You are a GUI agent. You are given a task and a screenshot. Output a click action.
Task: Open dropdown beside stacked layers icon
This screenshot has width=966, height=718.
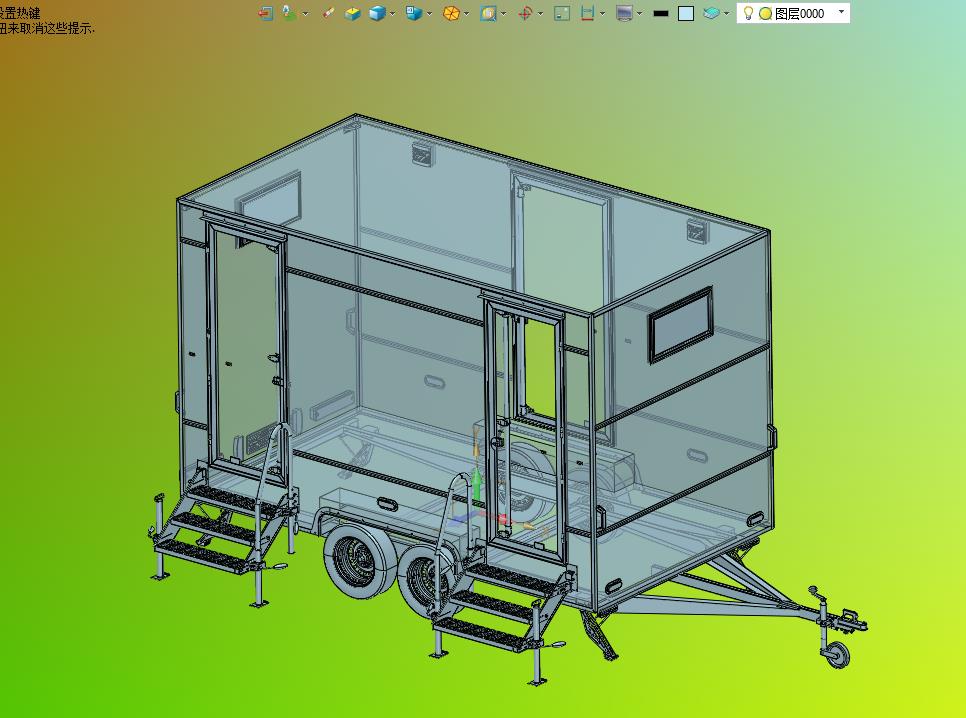[726, 14]
